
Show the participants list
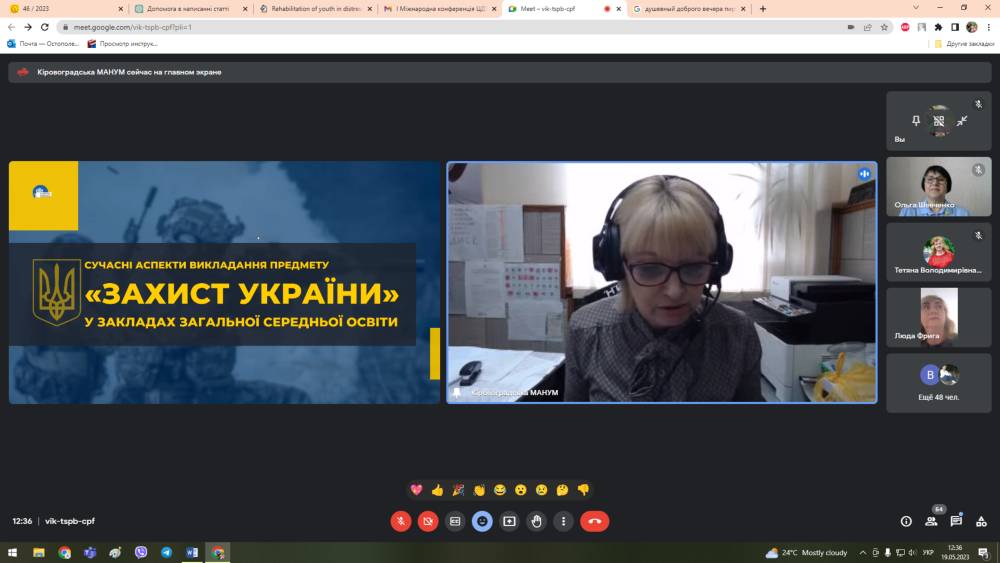(931, 521)
